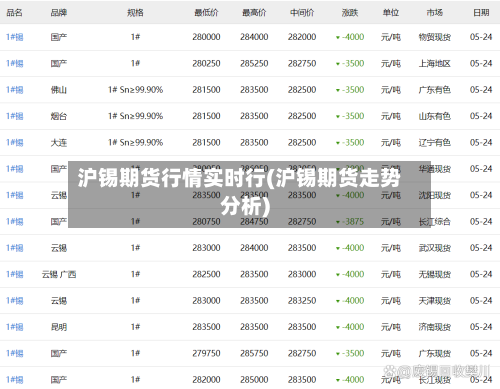Open the 1#锡 link in the 广东现货 row
This screenshot has height=389, width=500.
15,353
